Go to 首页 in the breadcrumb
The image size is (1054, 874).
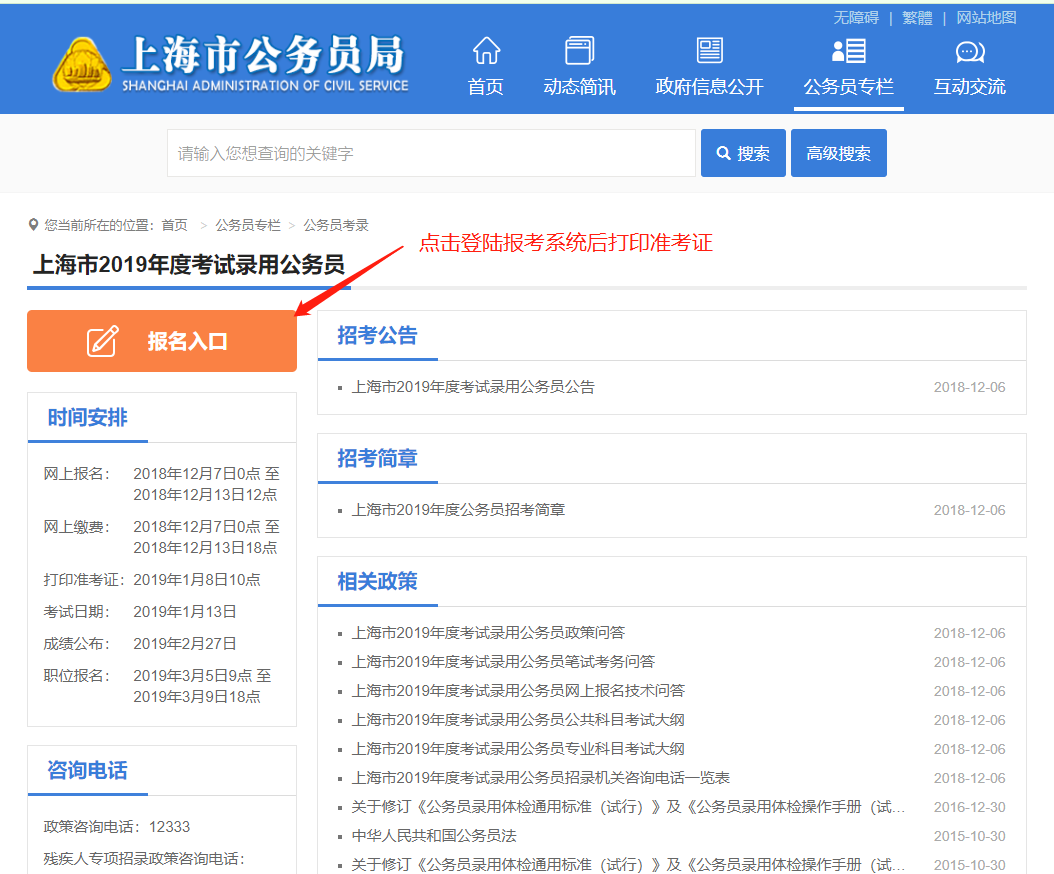point(175,225)
